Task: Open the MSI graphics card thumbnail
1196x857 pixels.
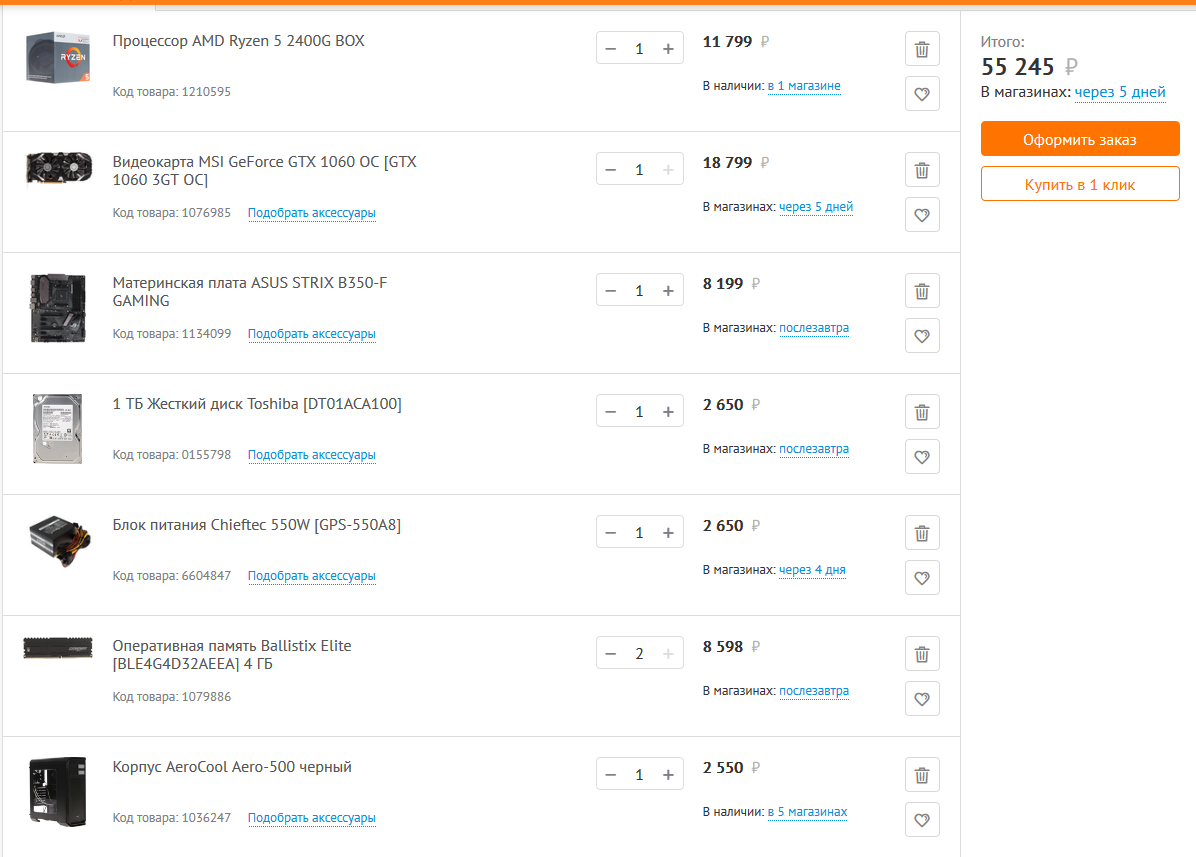Action: [x=58, y=169]
